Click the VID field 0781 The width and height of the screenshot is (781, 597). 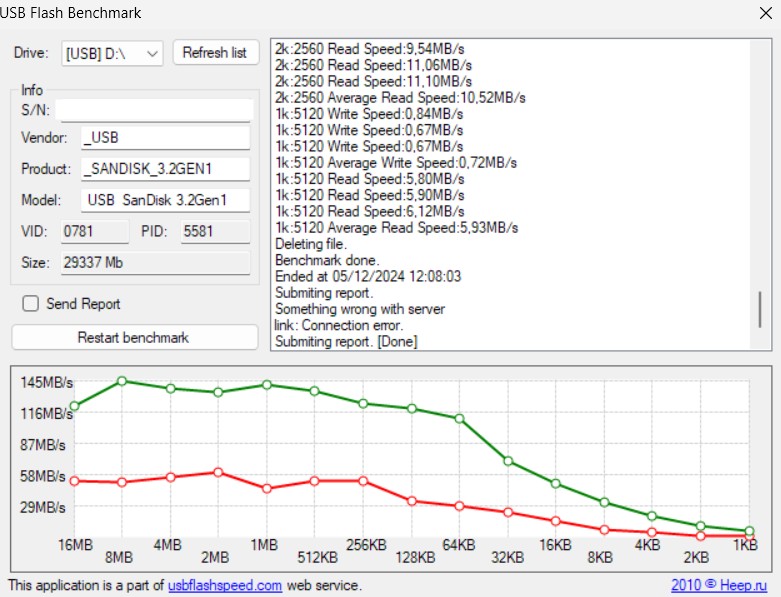pos(95,232)
